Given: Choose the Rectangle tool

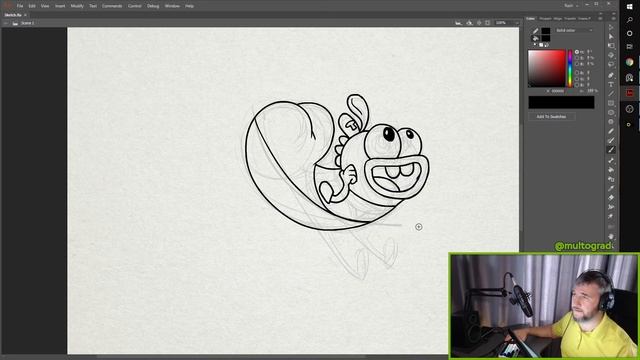Looking at the screenshot, I should 611,103.
